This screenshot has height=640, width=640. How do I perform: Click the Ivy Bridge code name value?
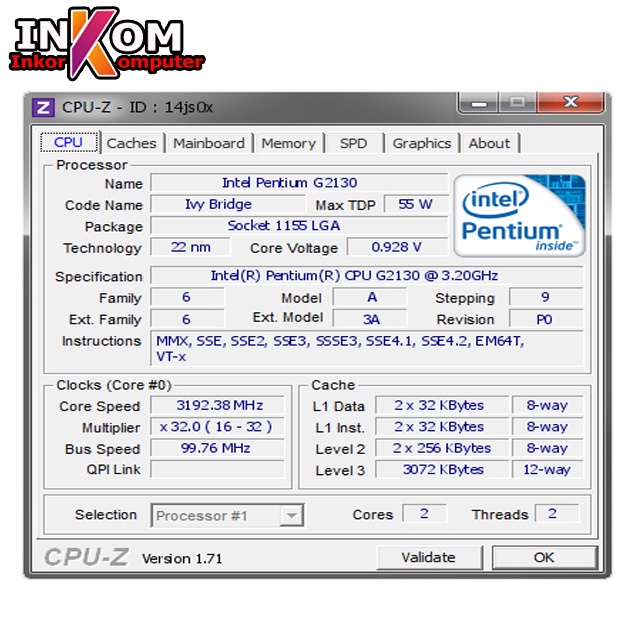[x=228, y=204]
